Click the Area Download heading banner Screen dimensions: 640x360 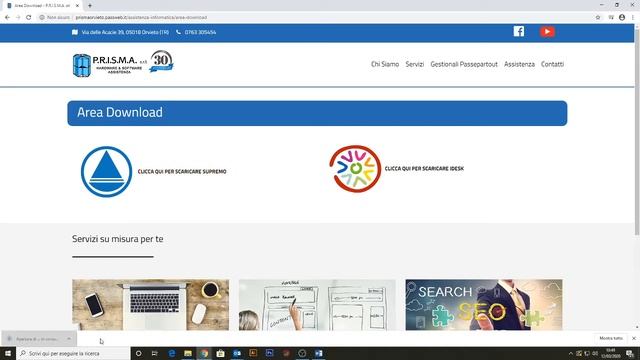tap(317, 113)
